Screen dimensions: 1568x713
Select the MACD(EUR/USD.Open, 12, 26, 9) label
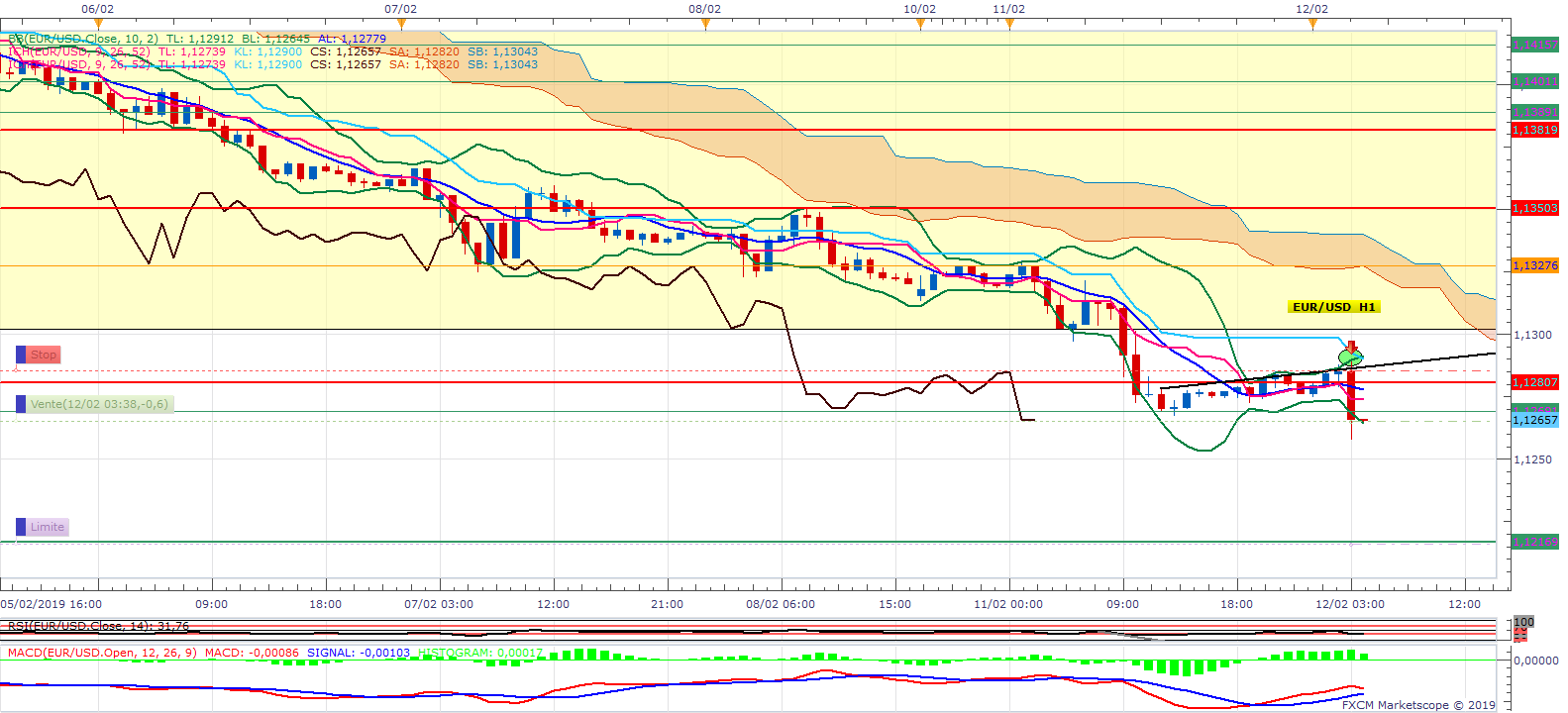[x=102, y=653]
